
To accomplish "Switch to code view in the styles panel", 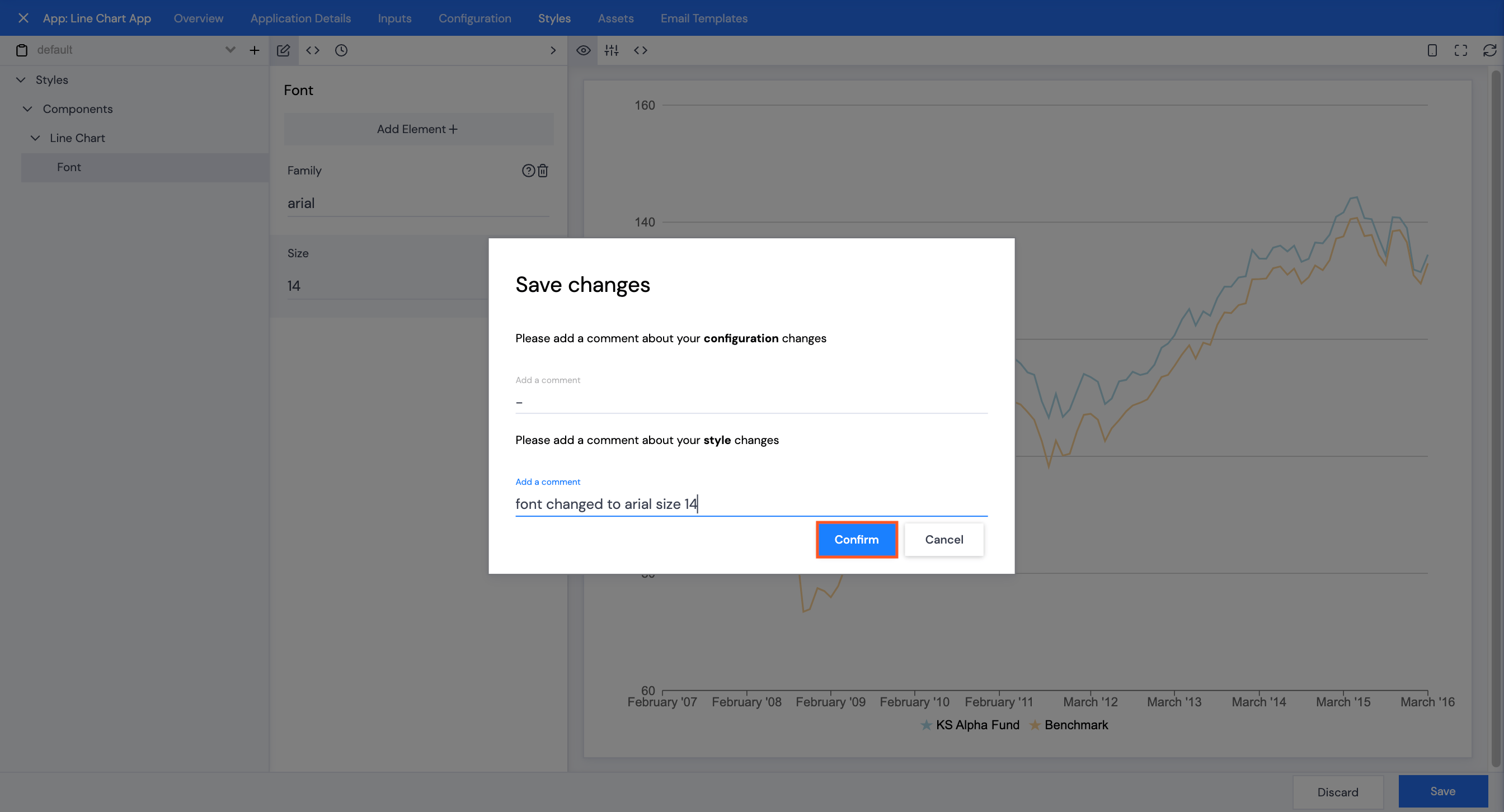I will (x=313, y=50).
